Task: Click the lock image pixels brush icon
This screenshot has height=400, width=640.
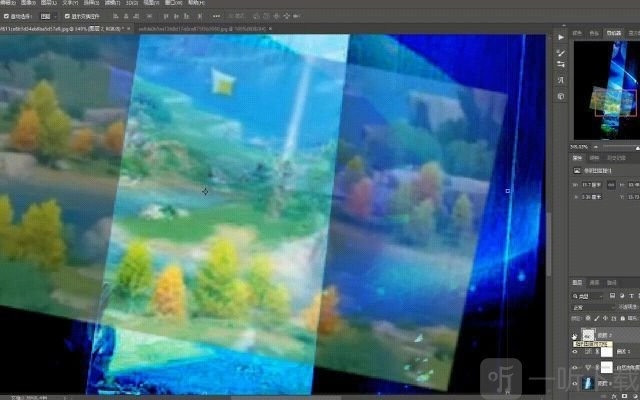Action: pos(593,319)
